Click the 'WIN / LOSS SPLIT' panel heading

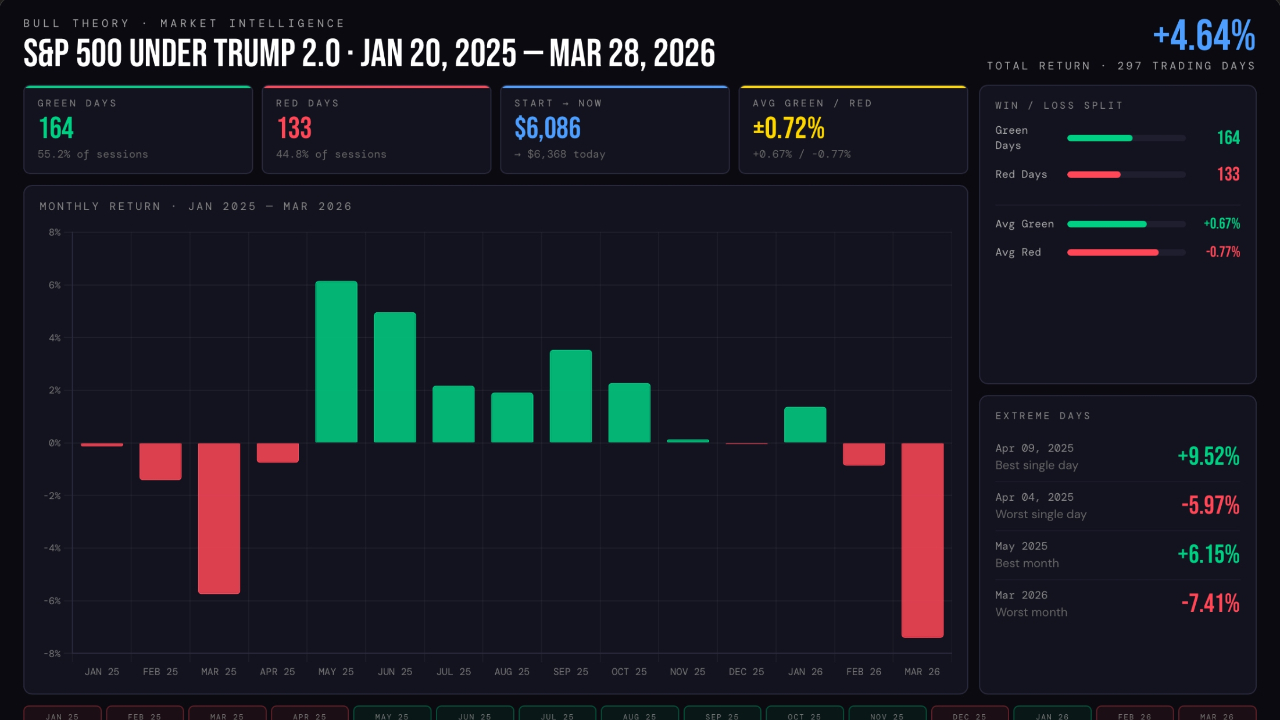1059,105
